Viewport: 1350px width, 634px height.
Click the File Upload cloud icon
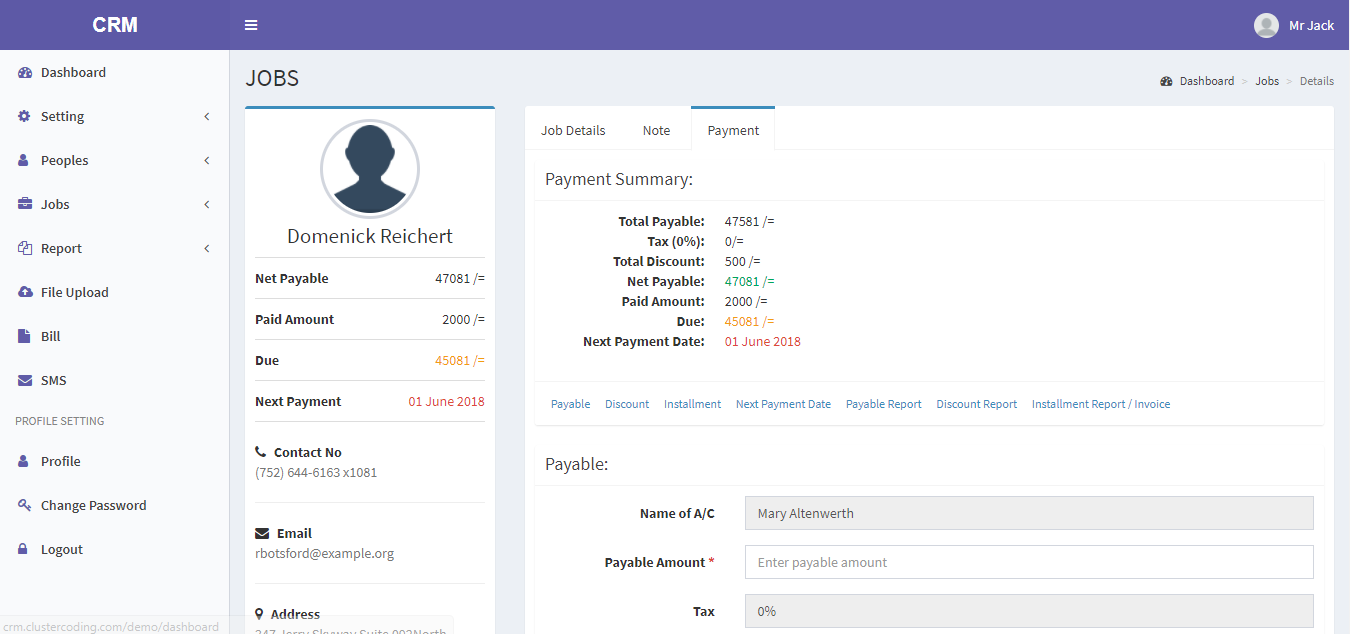(25, 293)
